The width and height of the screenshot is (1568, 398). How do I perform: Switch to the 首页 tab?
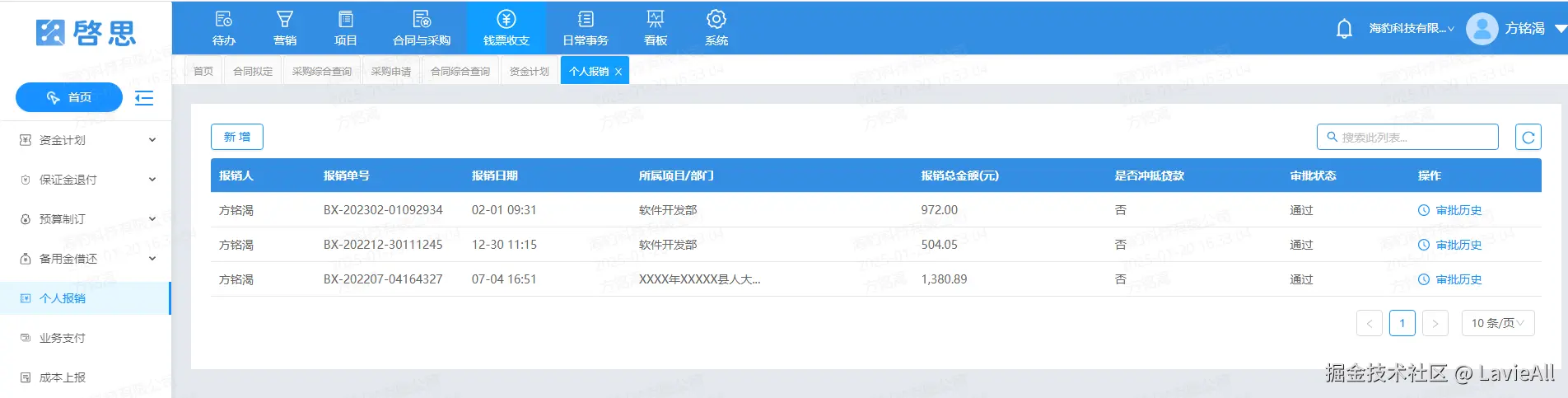203,72
